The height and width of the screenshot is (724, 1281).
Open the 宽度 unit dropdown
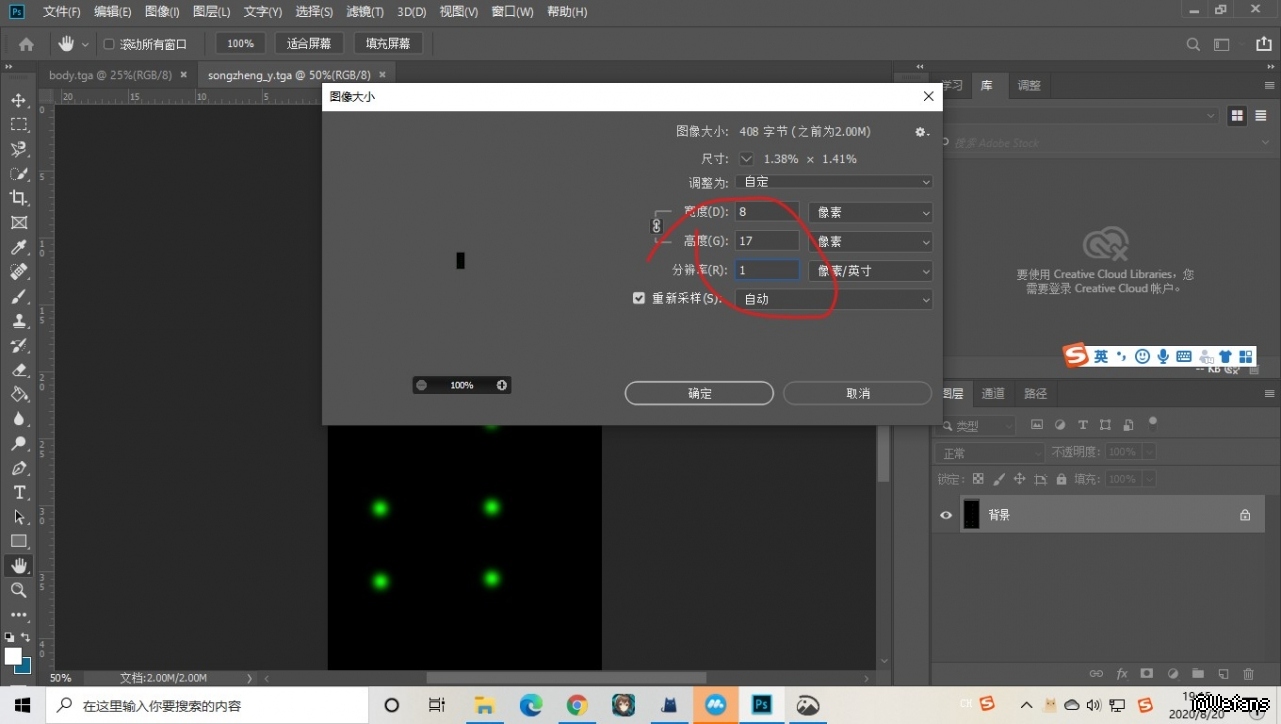click(x=870, y=212)
